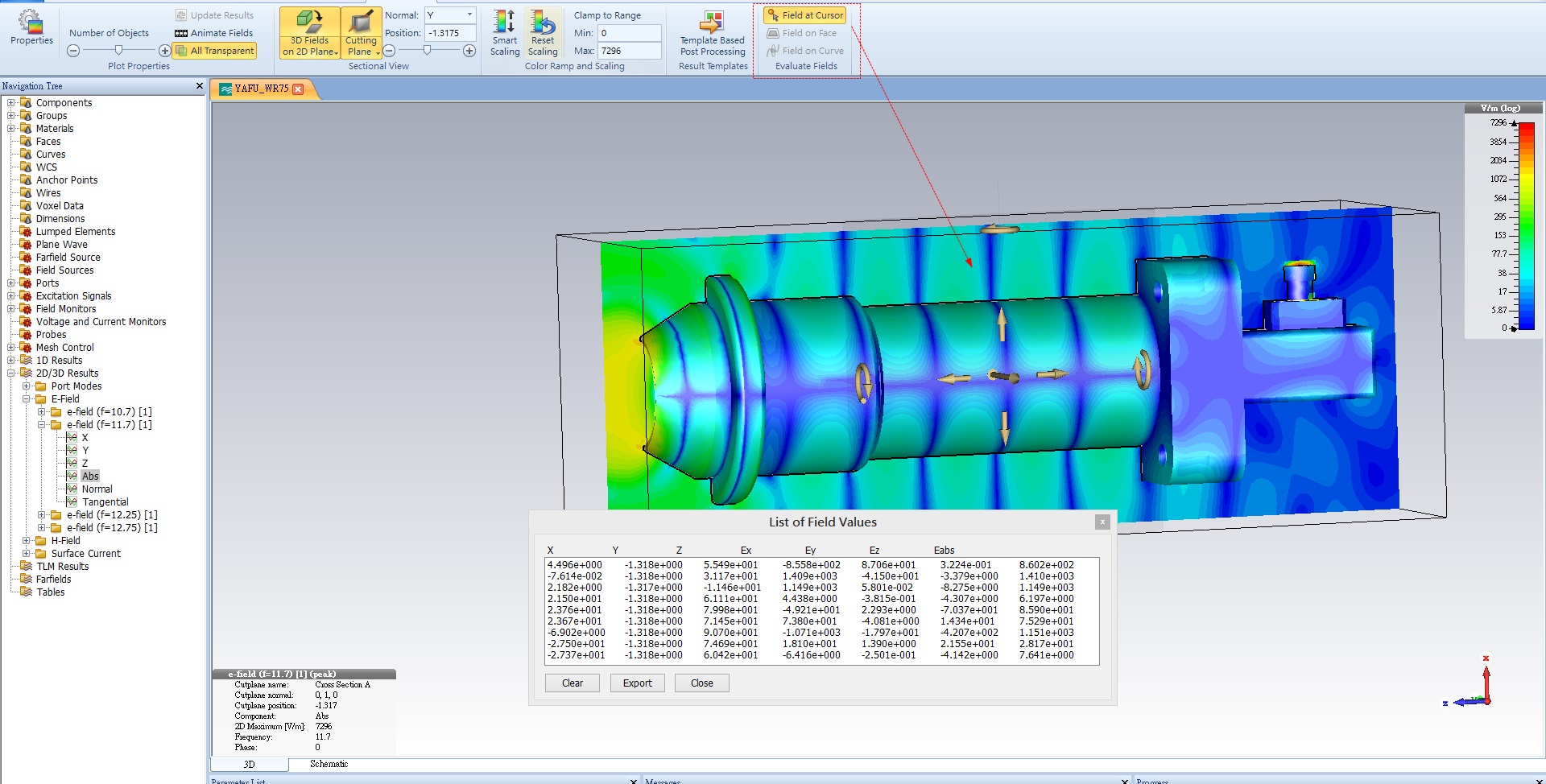Select the Abs field component
Viewport: 1546px width, 784px height.
(x=90, y=477)
